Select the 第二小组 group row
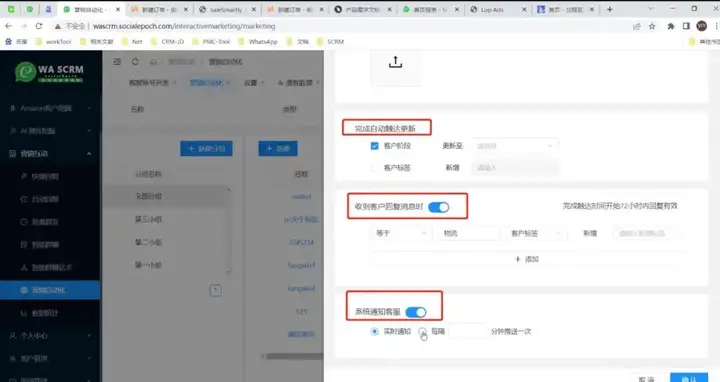The image size is (720, 382). [168, 242]
